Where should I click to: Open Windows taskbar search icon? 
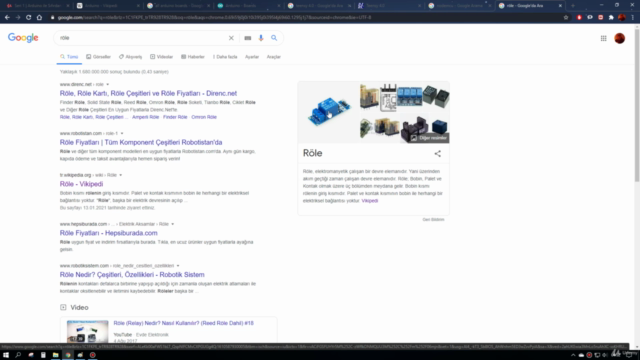click(x=18, y=355)
